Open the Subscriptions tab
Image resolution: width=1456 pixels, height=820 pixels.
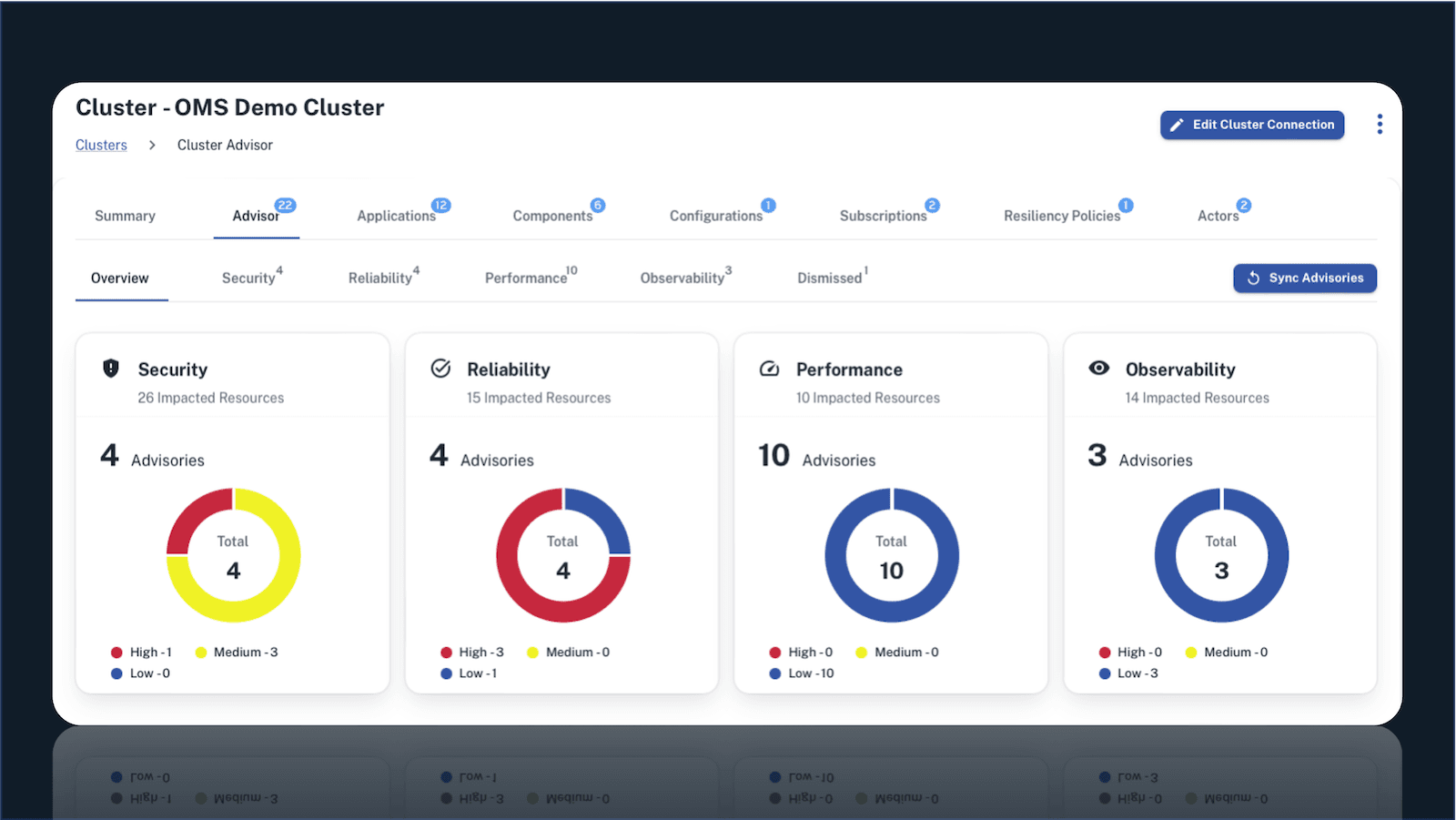[x=883, y=216]
